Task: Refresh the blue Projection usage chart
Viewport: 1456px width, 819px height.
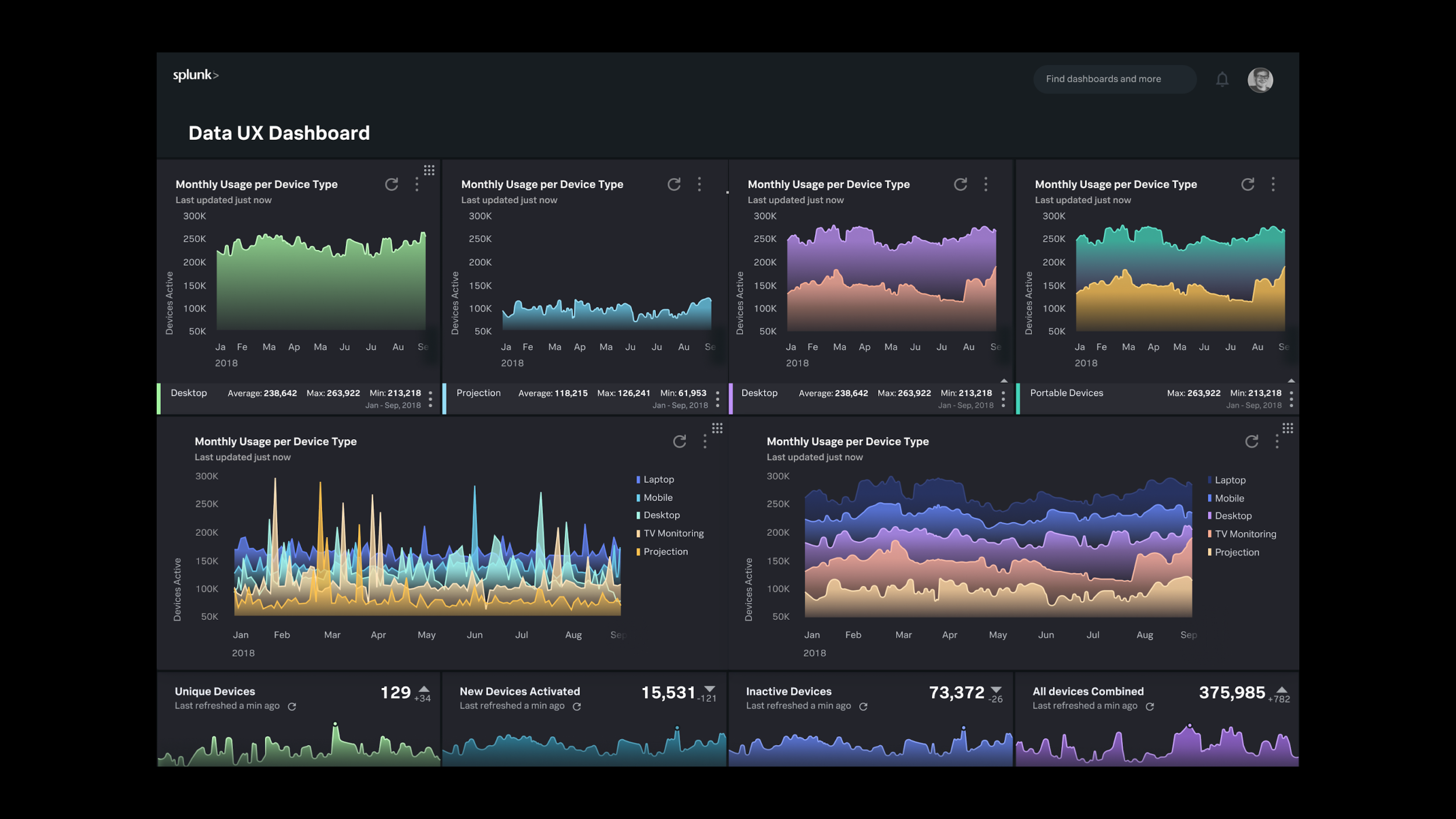Action: [x=674, y=185]
